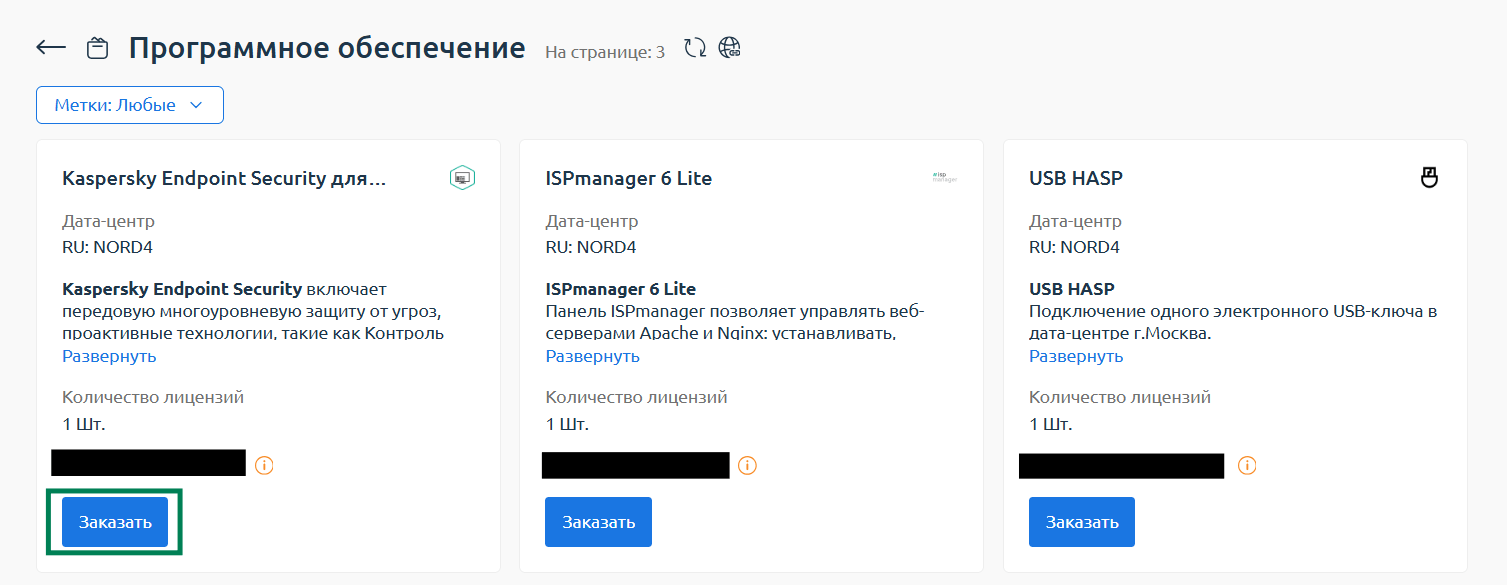Click the clipboard icon beside the page title
Viewport: 1507px width, 585px height.
click(97, 48)
